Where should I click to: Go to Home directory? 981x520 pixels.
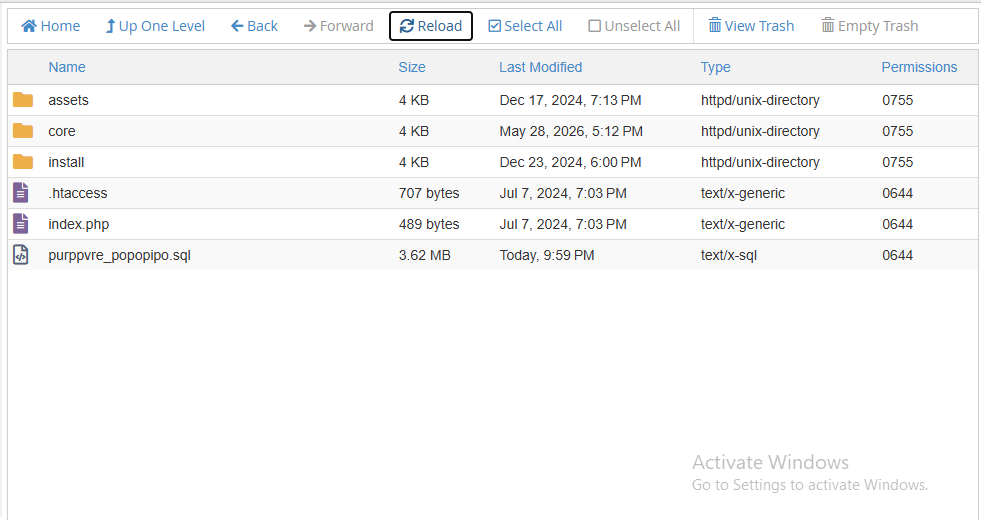51,26
